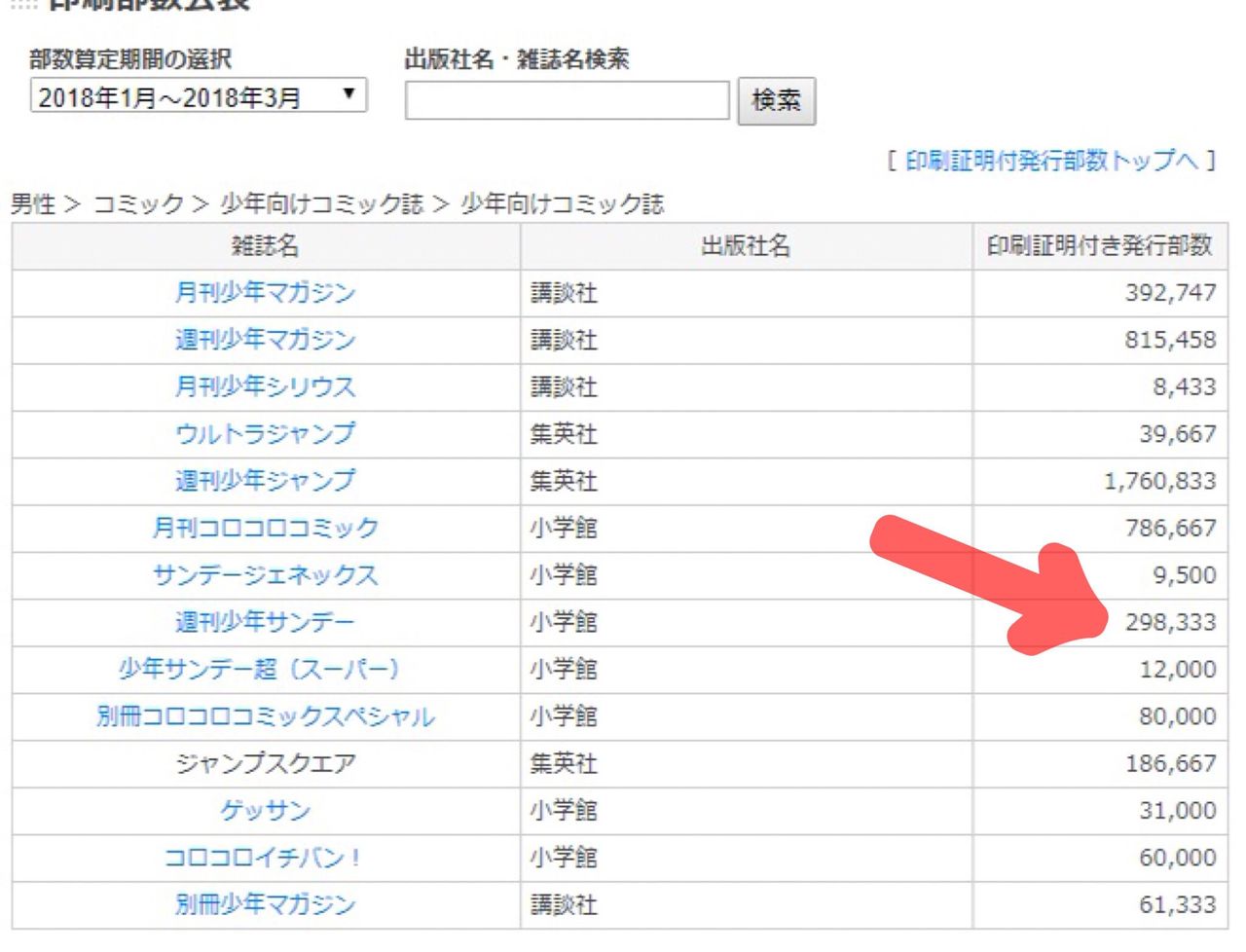Open the 月刊少年マガジン magazine link
This screenshot has width=1246, height=952.
click(265, 292)
